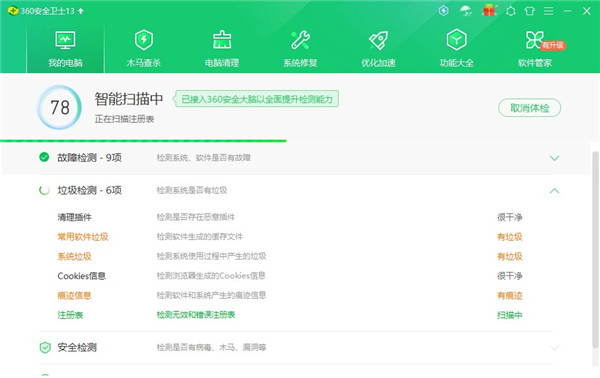Open the hamburger main menu icon
Image resolution: width=600 pixels, height=378 pixels.
549,11
